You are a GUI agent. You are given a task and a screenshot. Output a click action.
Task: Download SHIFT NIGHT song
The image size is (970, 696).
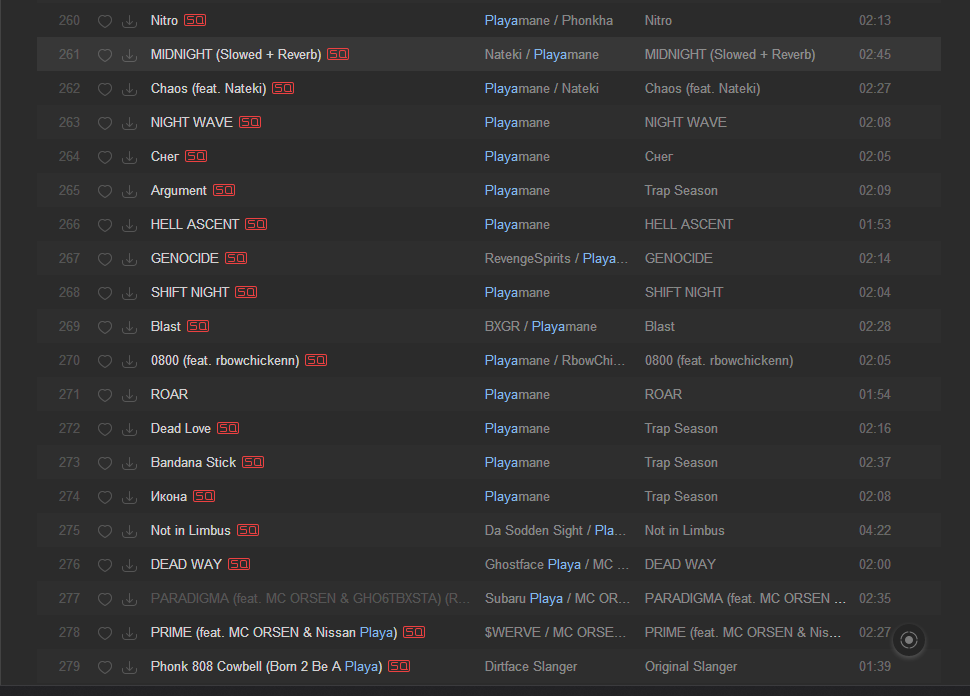129,293
